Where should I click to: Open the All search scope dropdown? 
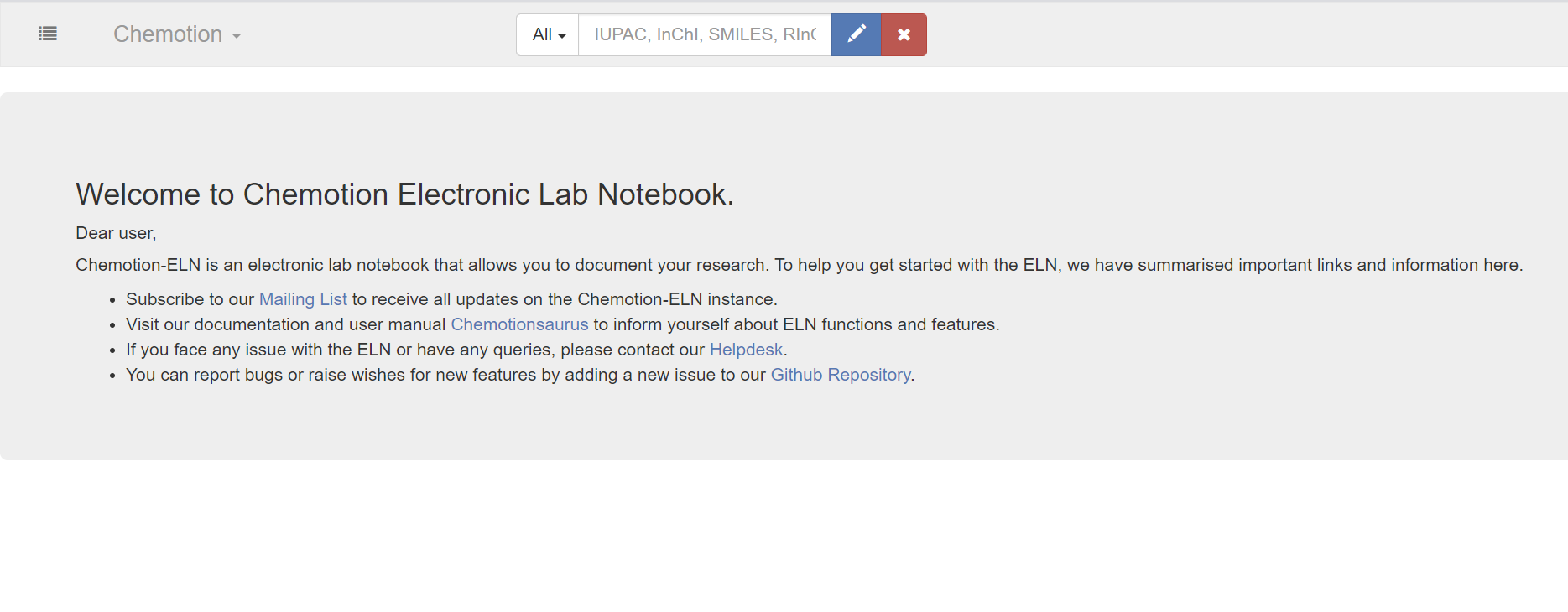click(548, 34)
